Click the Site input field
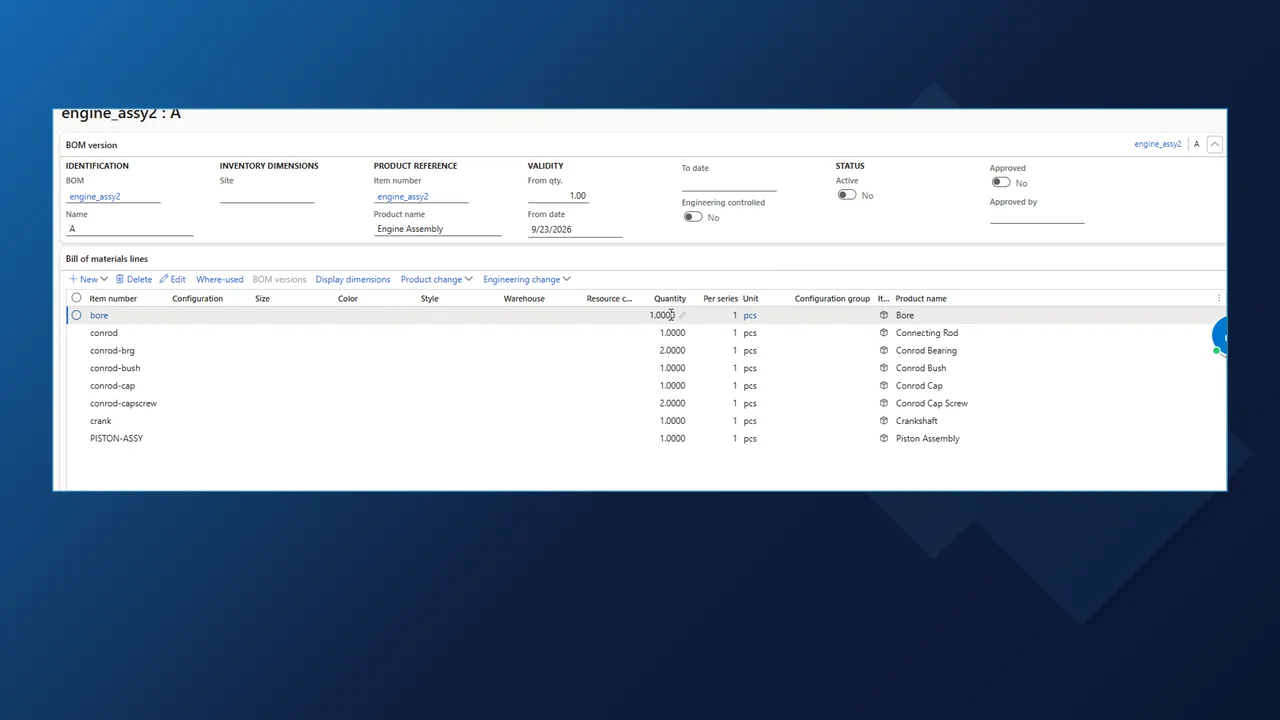 coord(267,196)
